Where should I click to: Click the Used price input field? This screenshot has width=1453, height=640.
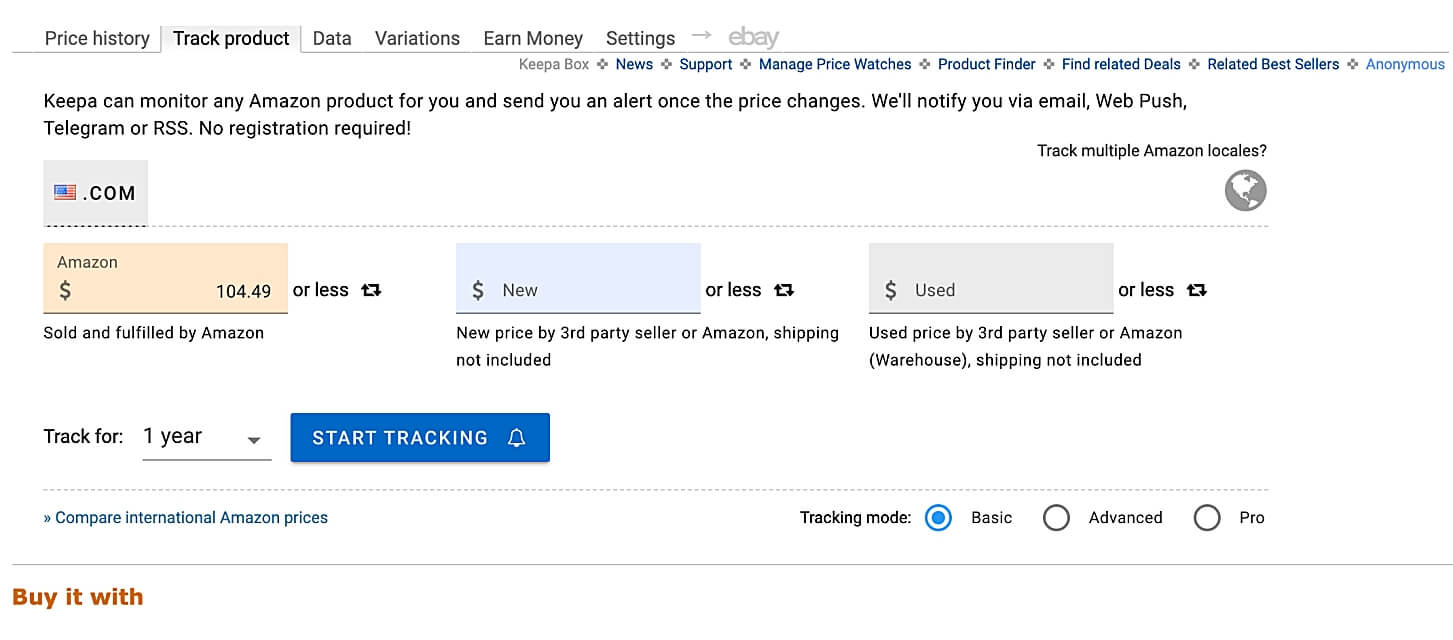[x=991, y=279]
